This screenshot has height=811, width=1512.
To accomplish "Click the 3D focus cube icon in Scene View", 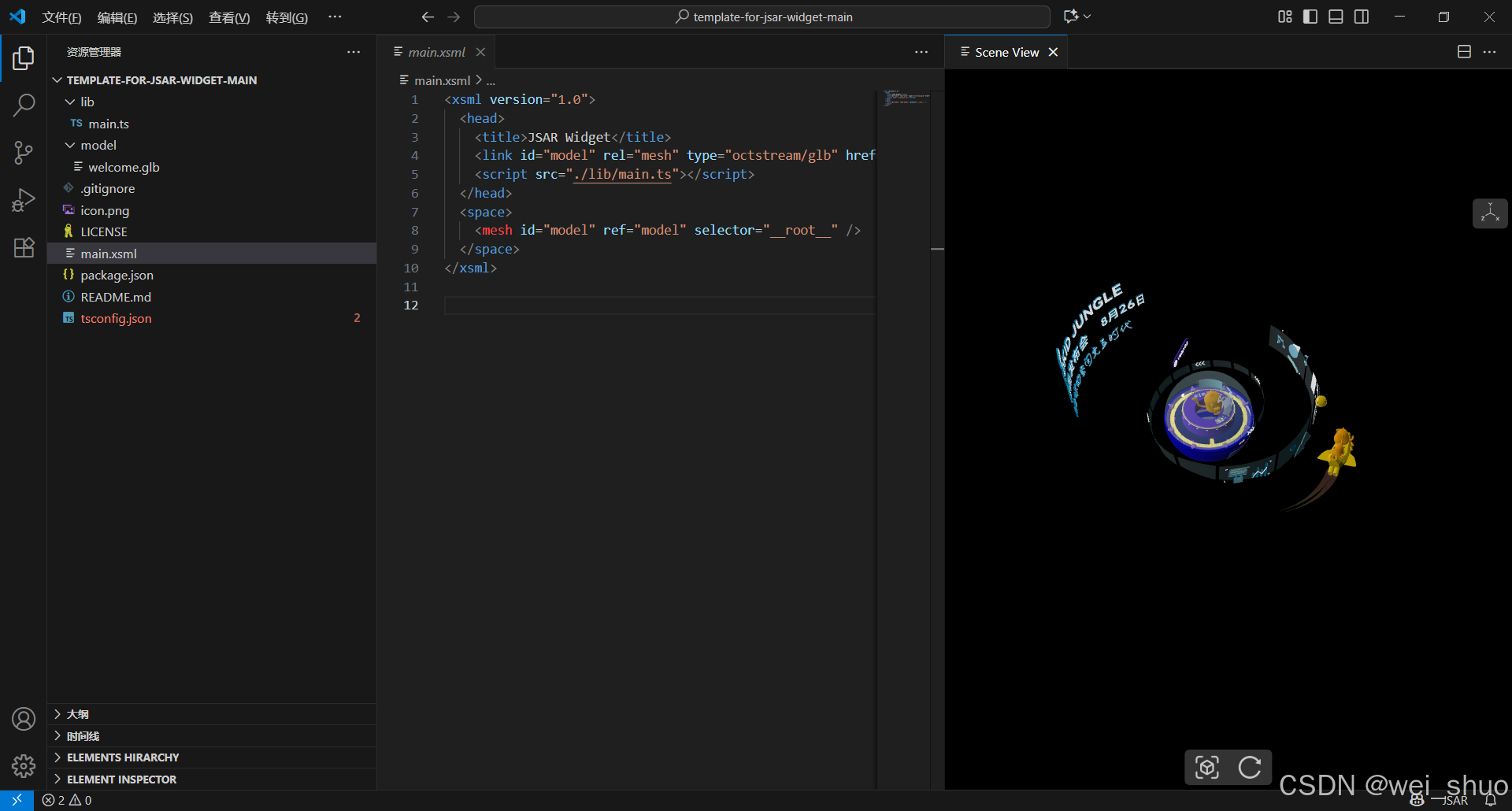I will tap(1206, 767).
